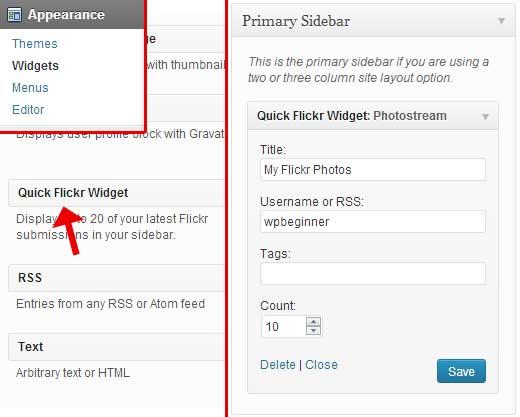Click the Username or RSS field
Image resolution: width=520 pixels, height=417 pixels.
click(x=373, y=222)
